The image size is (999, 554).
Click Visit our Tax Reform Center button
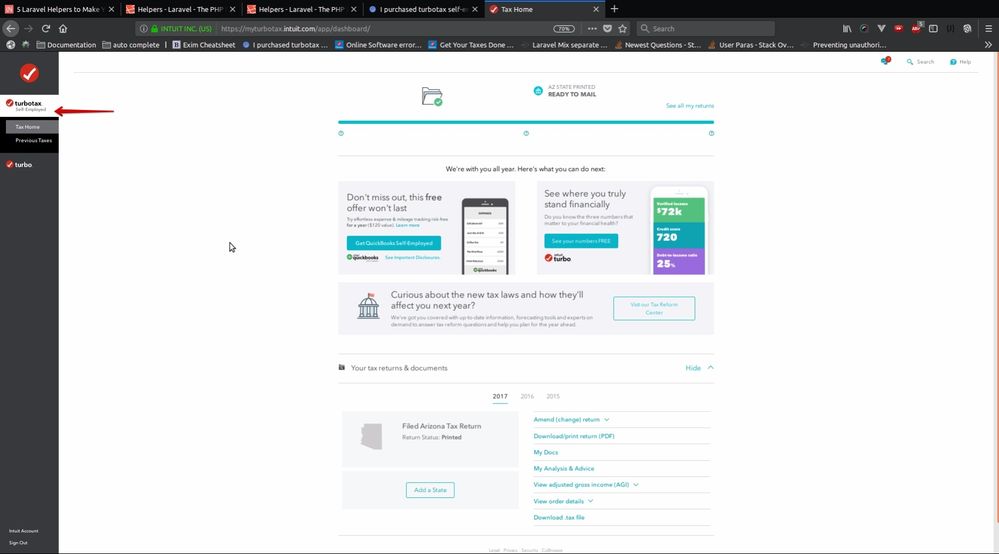click(x=654, y=309)
